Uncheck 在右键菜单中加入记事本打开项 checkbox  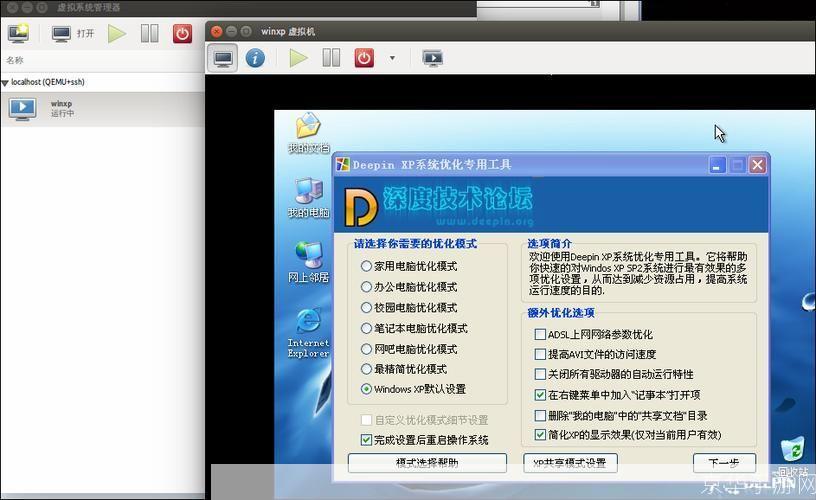pyautogui.click(x=540, y=395)
